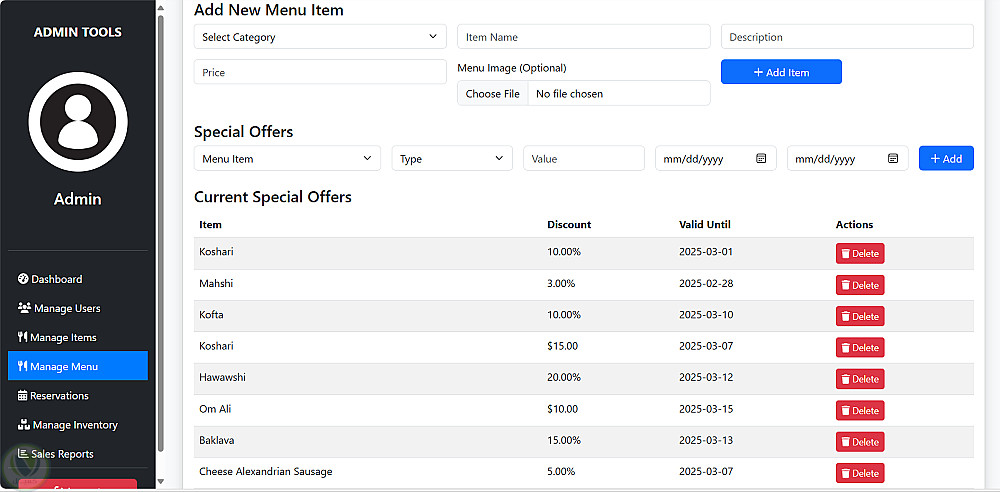Click the Item Name input field
The height and width of the screenshot is (492, 1000).
[x=584, y=37]
